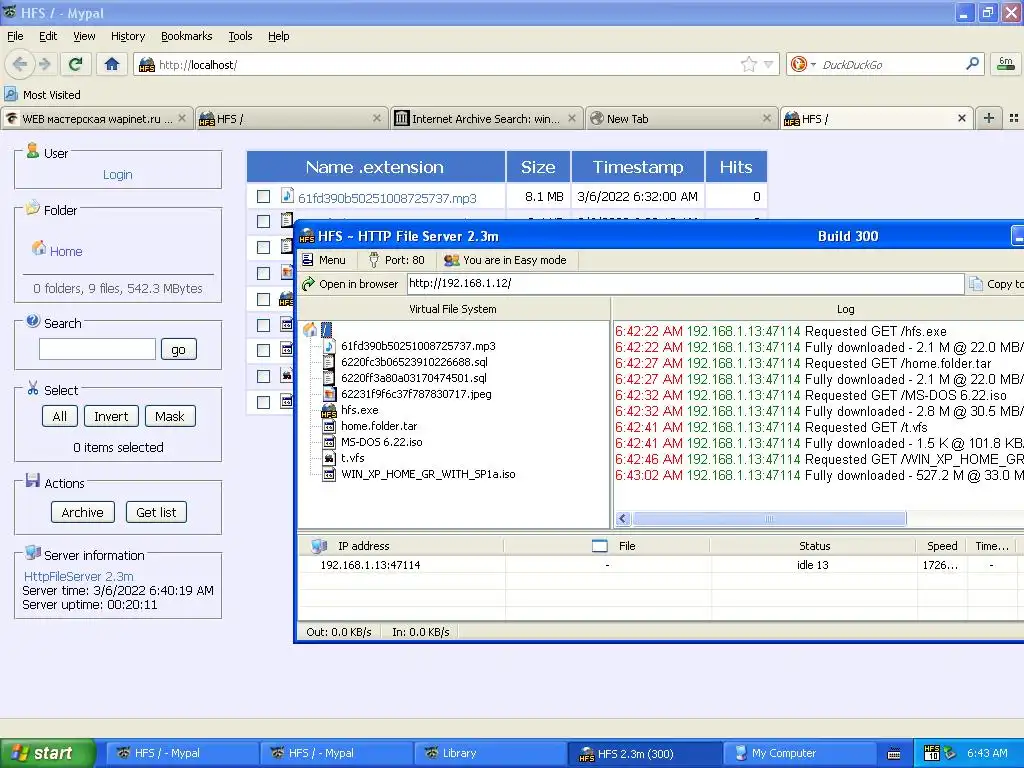1024x768 pixels.
Task: Open the Home folder link
Action: click(x=66, y=251)
